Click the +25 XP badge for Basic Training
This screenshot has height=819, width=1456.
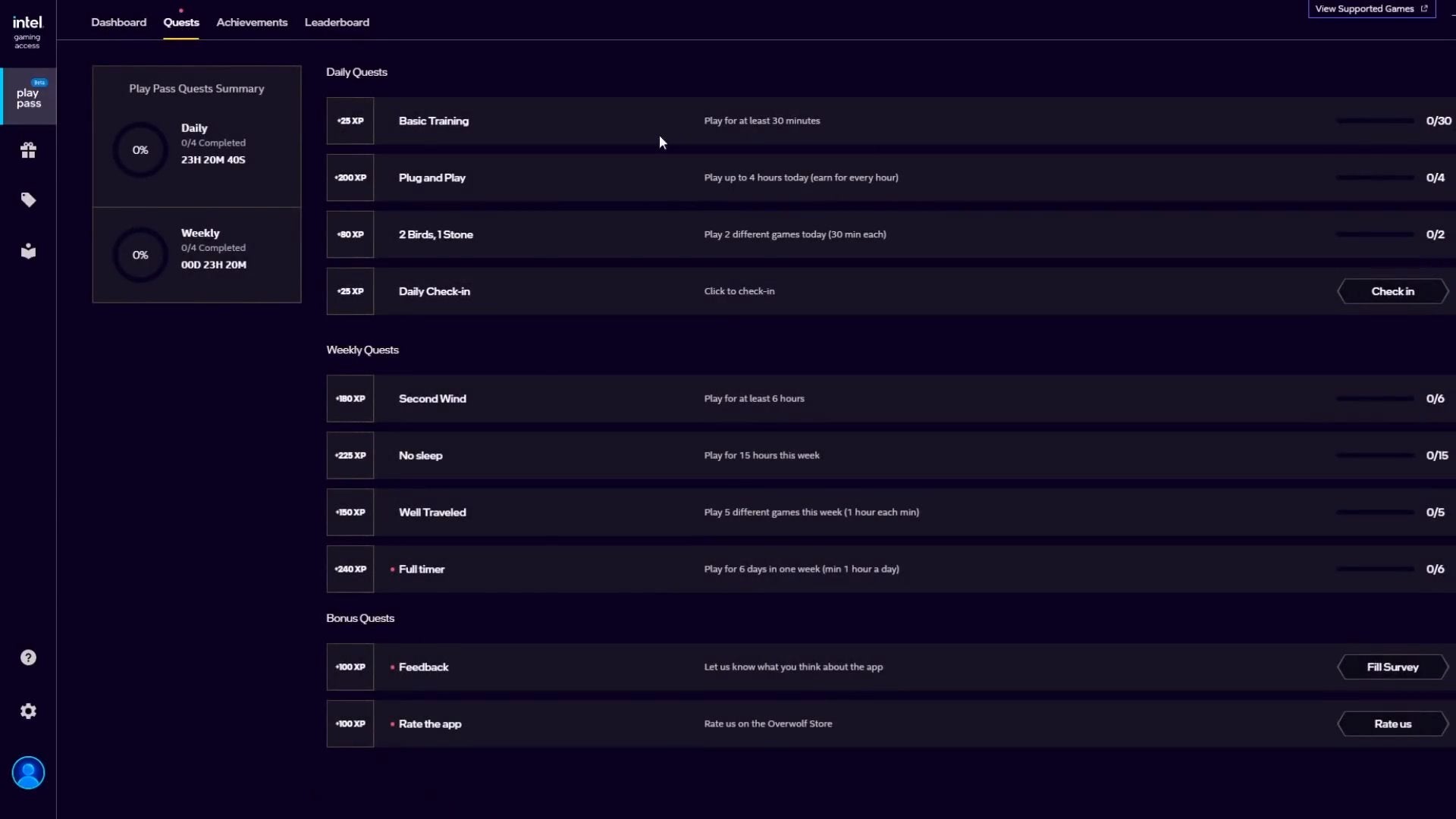click(x=350, y=121)
